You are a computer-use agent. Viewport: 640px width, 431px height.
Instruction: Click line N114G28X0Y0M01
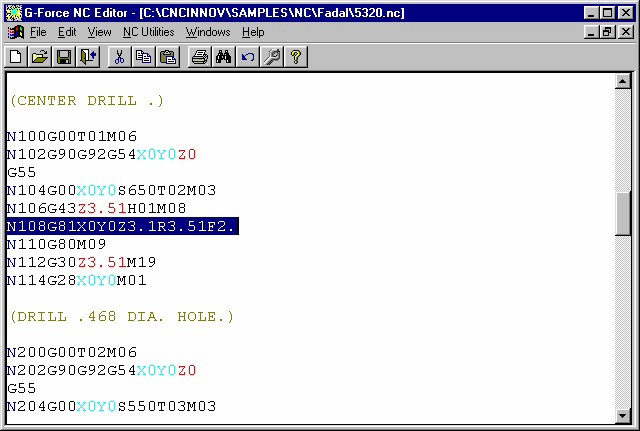pos(76,280)
